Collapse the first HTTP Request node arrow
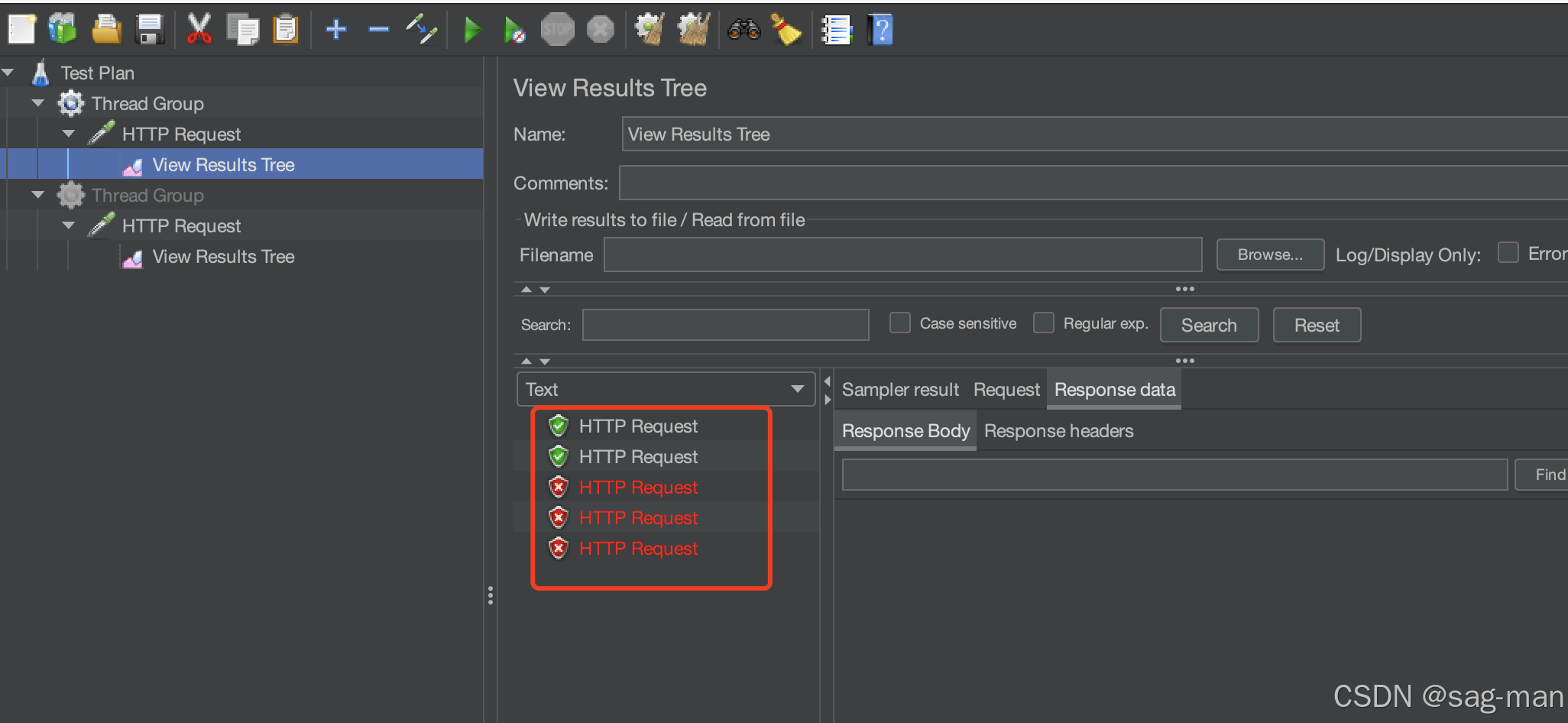Viewport: 1568px width, 723px height. (69, 134)
